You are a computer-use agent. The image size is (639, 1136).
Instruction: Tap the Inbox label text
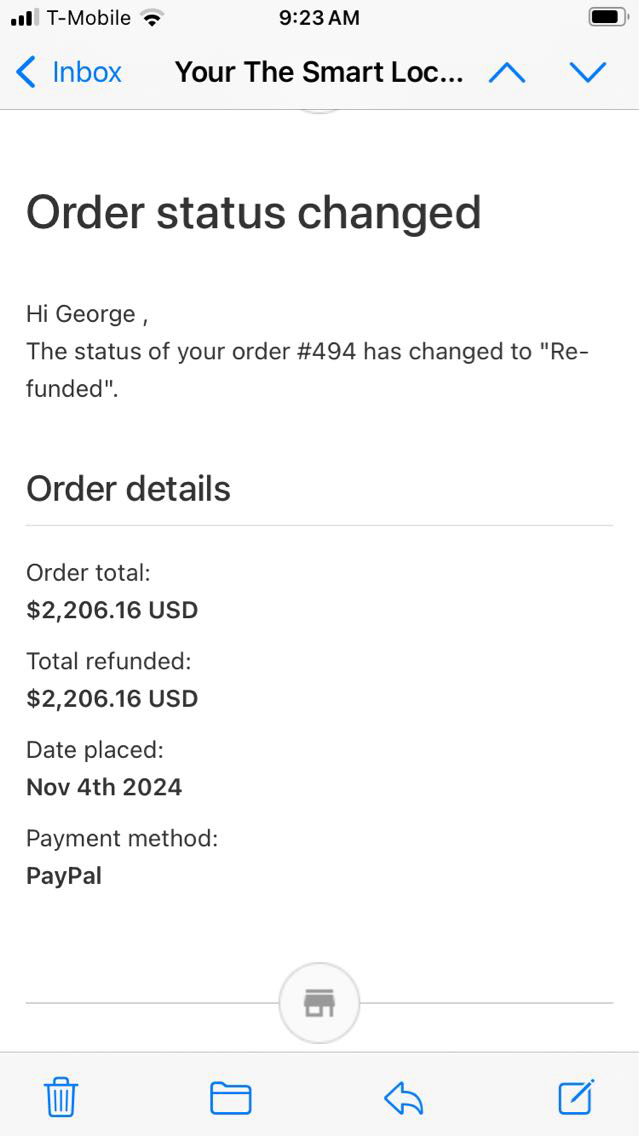[87, 72]
